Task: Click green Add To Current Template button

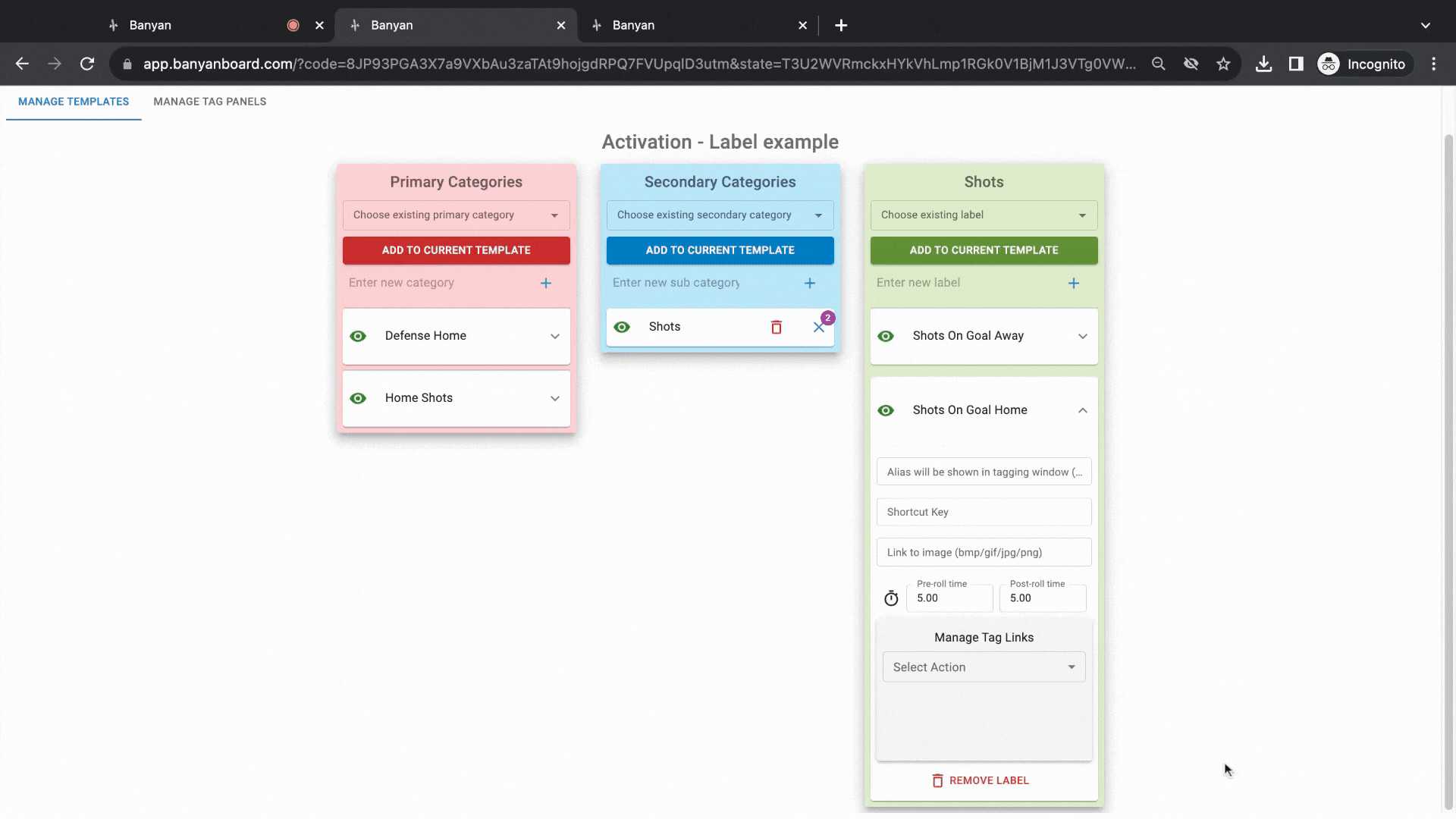Action: [984, 250]
